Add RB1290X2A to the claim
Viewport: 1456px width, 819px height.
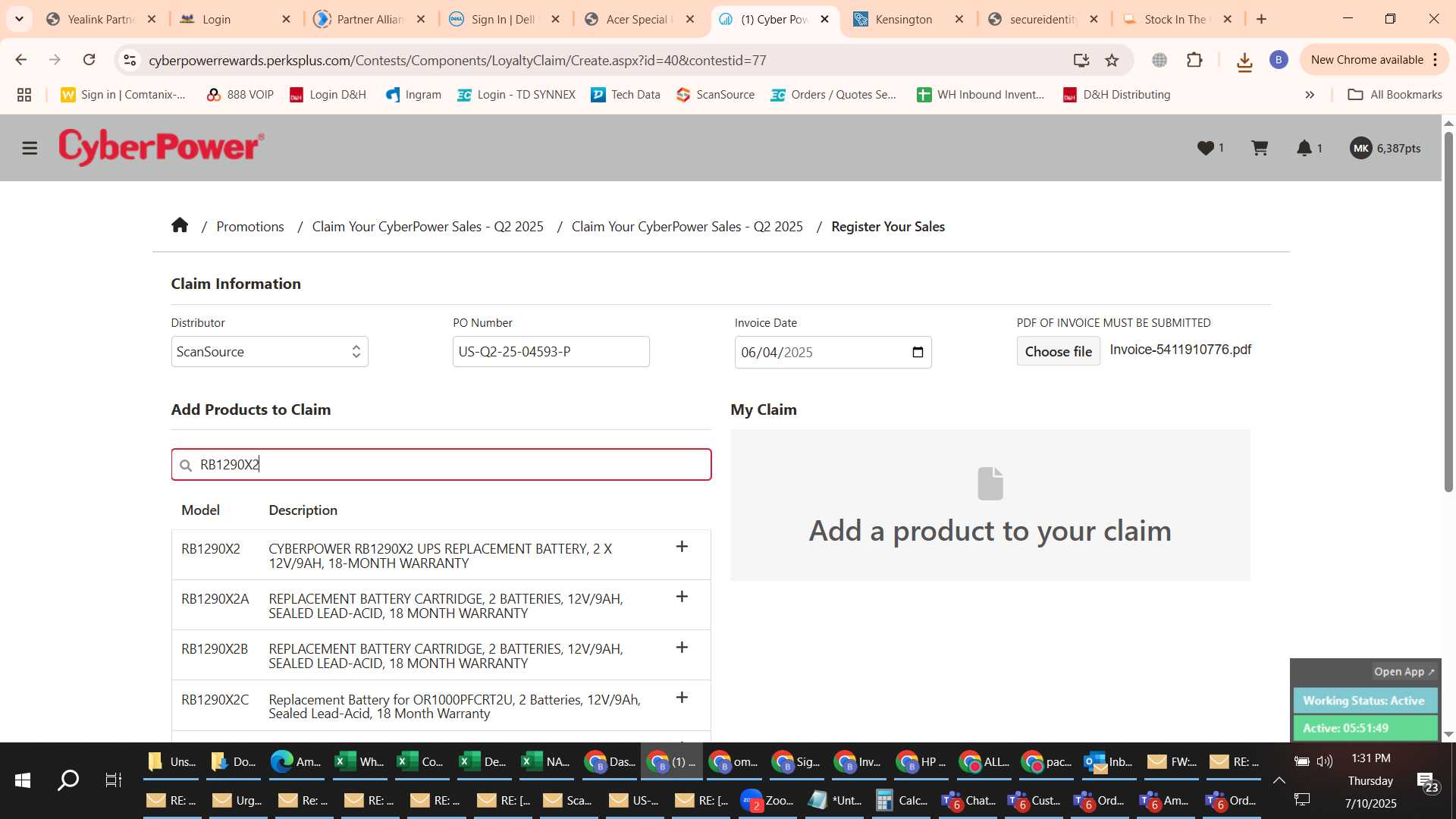(x=682, y=597)
